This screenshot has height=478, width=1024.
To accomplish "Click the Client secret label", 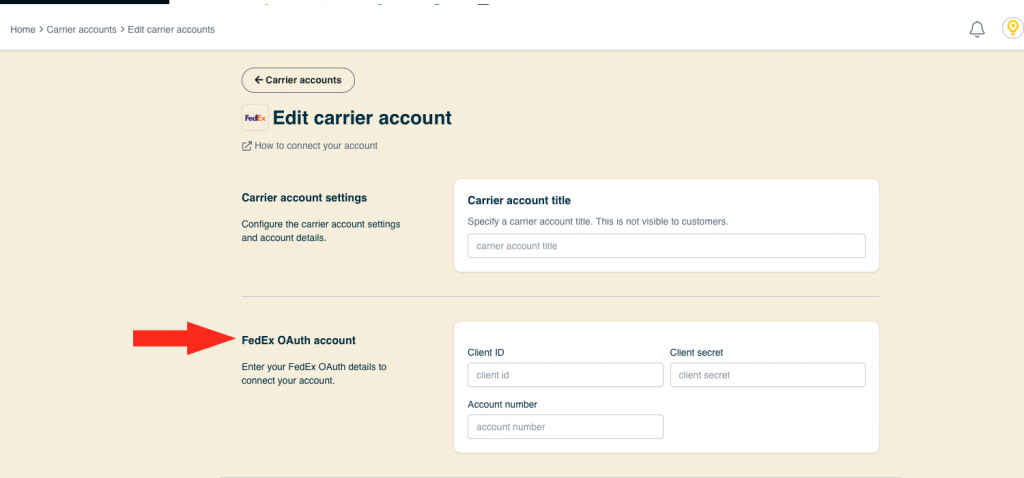I will coord(697,353).
